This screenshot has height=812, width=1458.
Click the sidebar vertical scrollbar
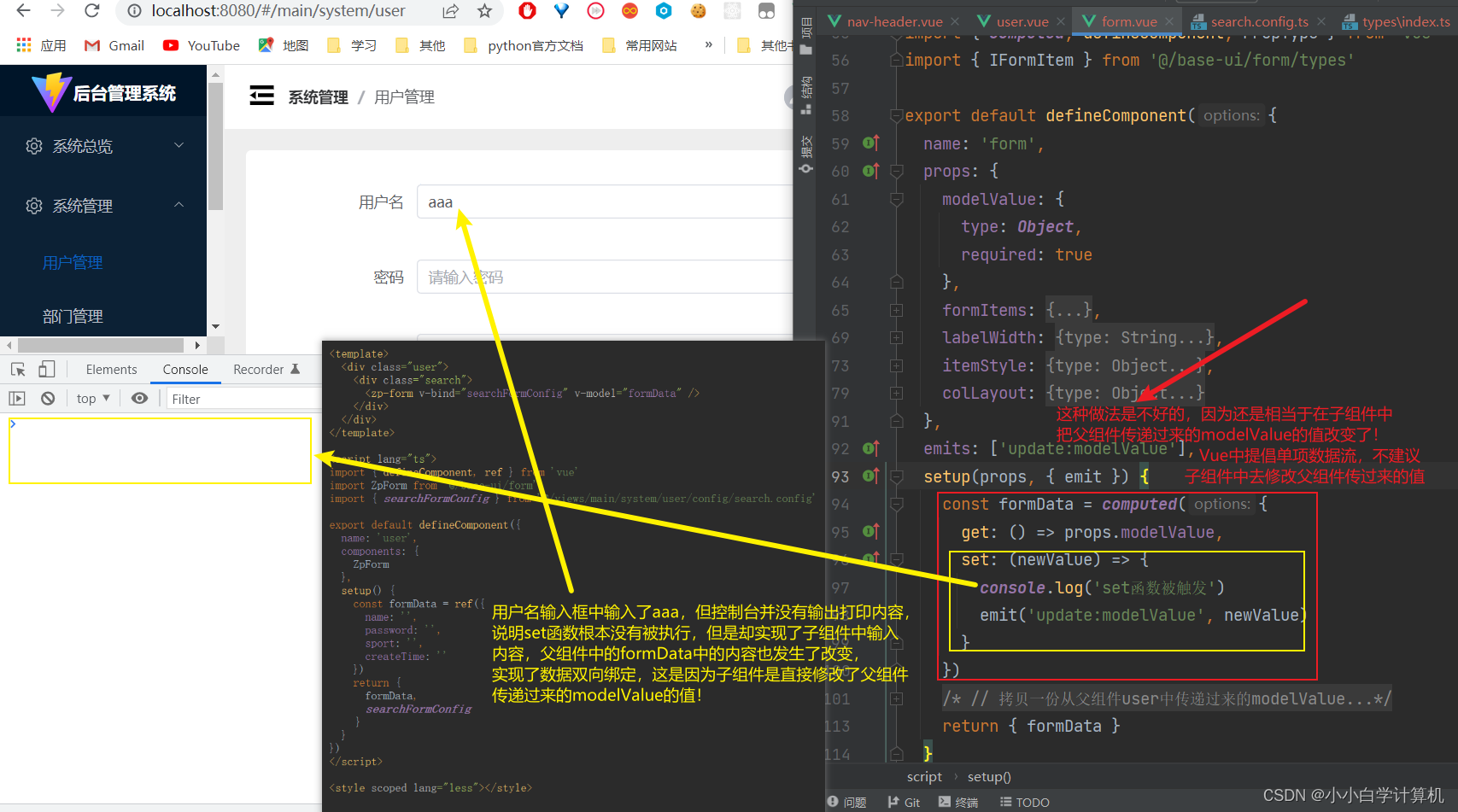[x=215, y=145]
